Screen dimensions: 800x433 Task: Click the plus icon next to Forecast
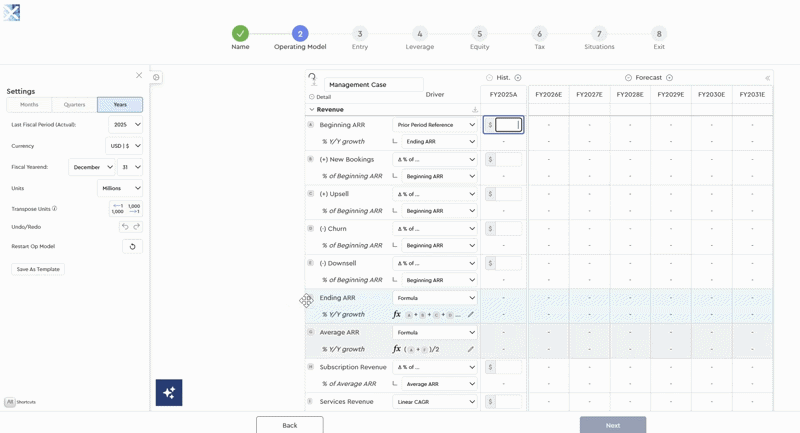coord(670,78)
